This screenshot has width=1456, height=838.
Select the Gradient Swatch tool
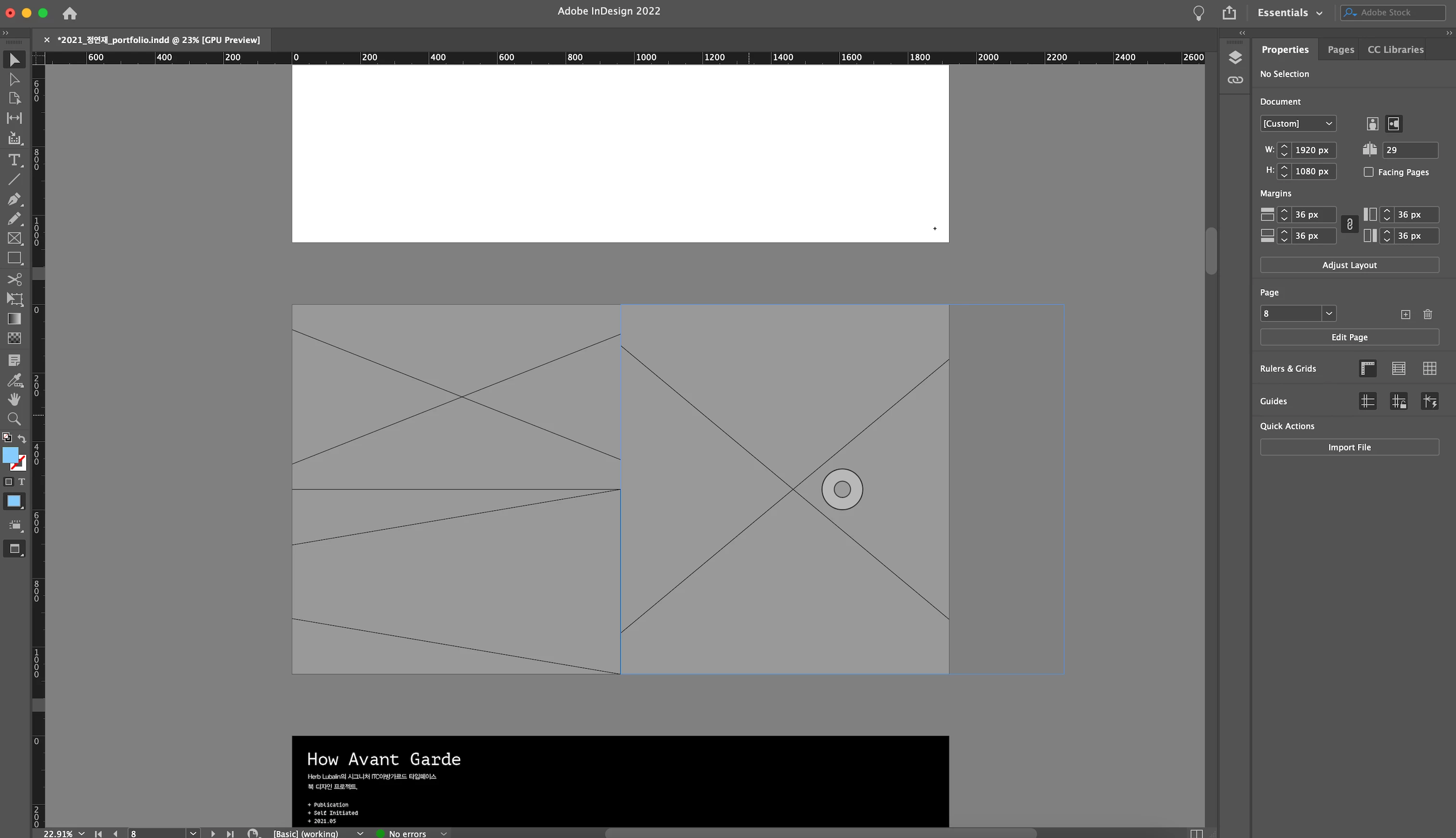point(14,319)
